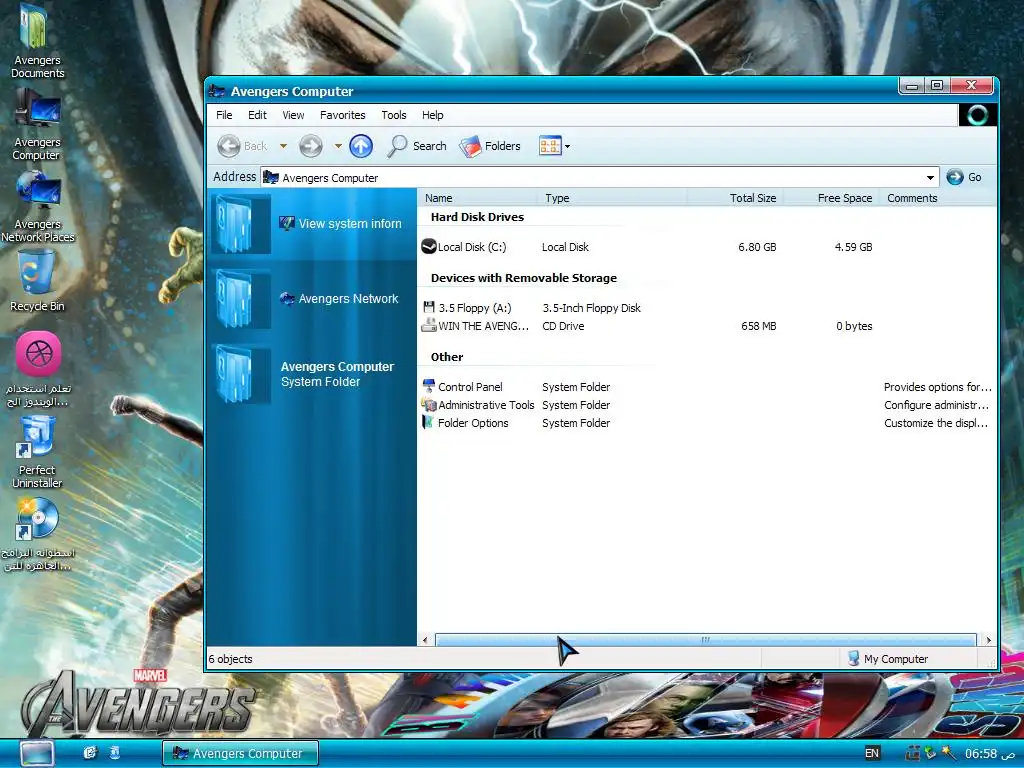Image resolution: width=1024 pixels, height=768 pixels.
Task: Toggle the Folders pane
Action: [490, 146]
